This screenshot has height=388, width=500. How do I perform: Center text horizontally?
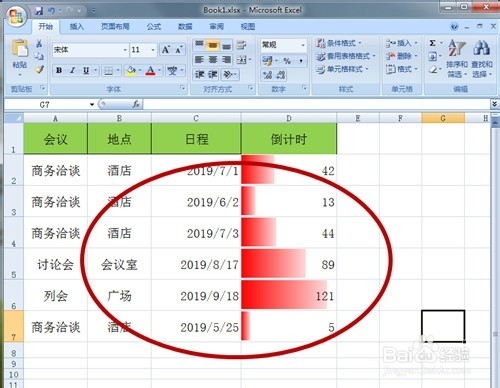click(213, 60)
